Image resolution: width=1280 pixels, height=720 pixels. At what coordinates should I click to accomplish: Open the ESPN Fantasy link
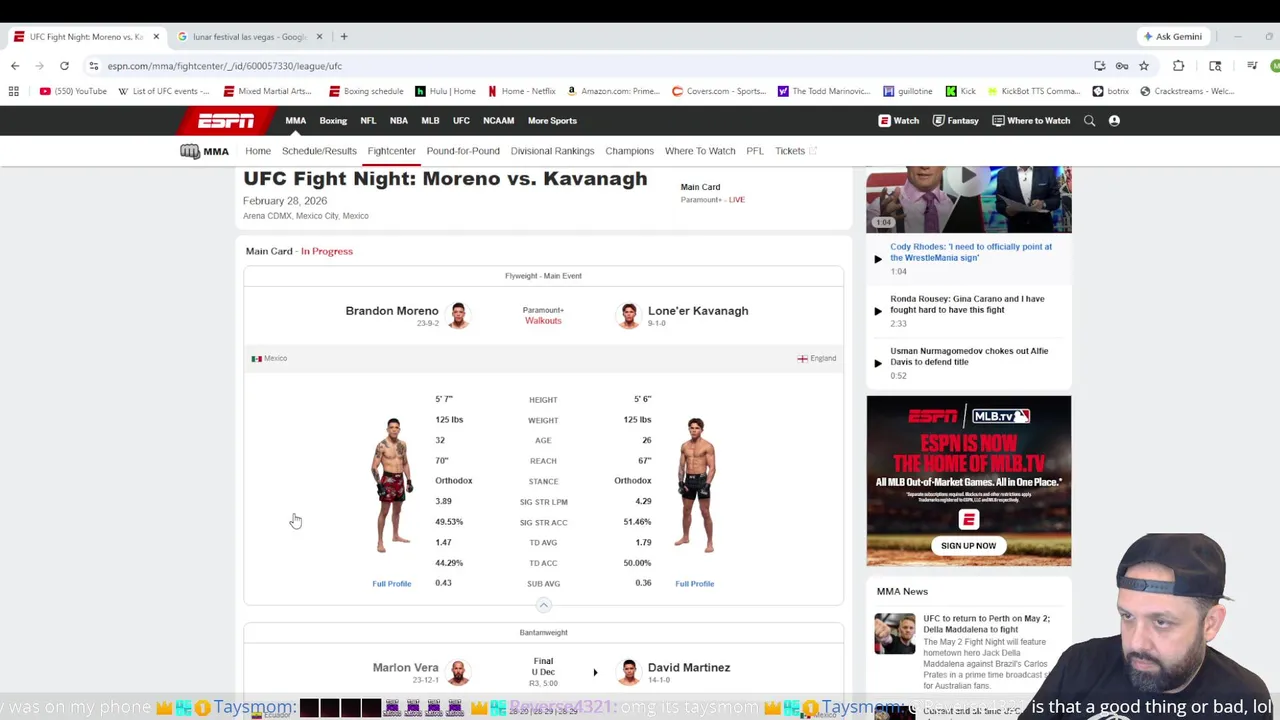(x=955, y=121)
